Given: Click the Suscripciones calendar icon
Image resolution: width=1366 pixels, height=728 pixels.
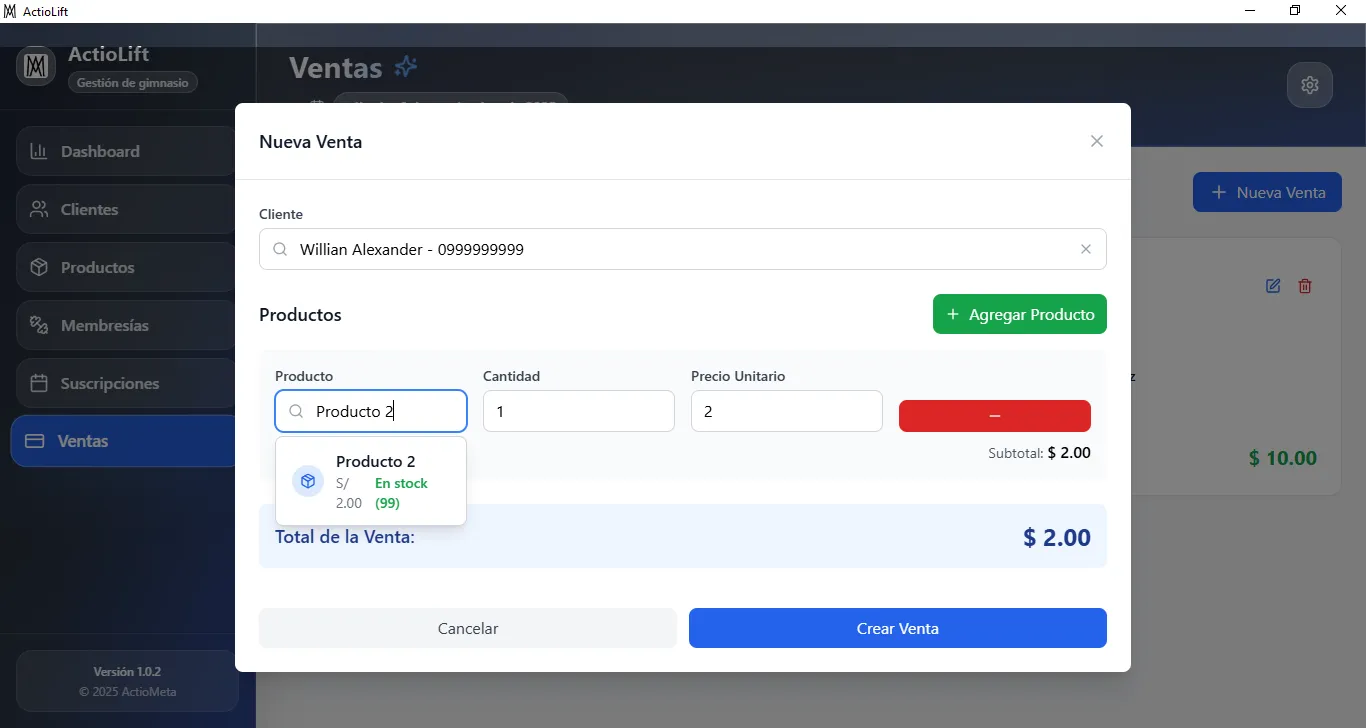Looking at the screenshot, I should [38, 383].
